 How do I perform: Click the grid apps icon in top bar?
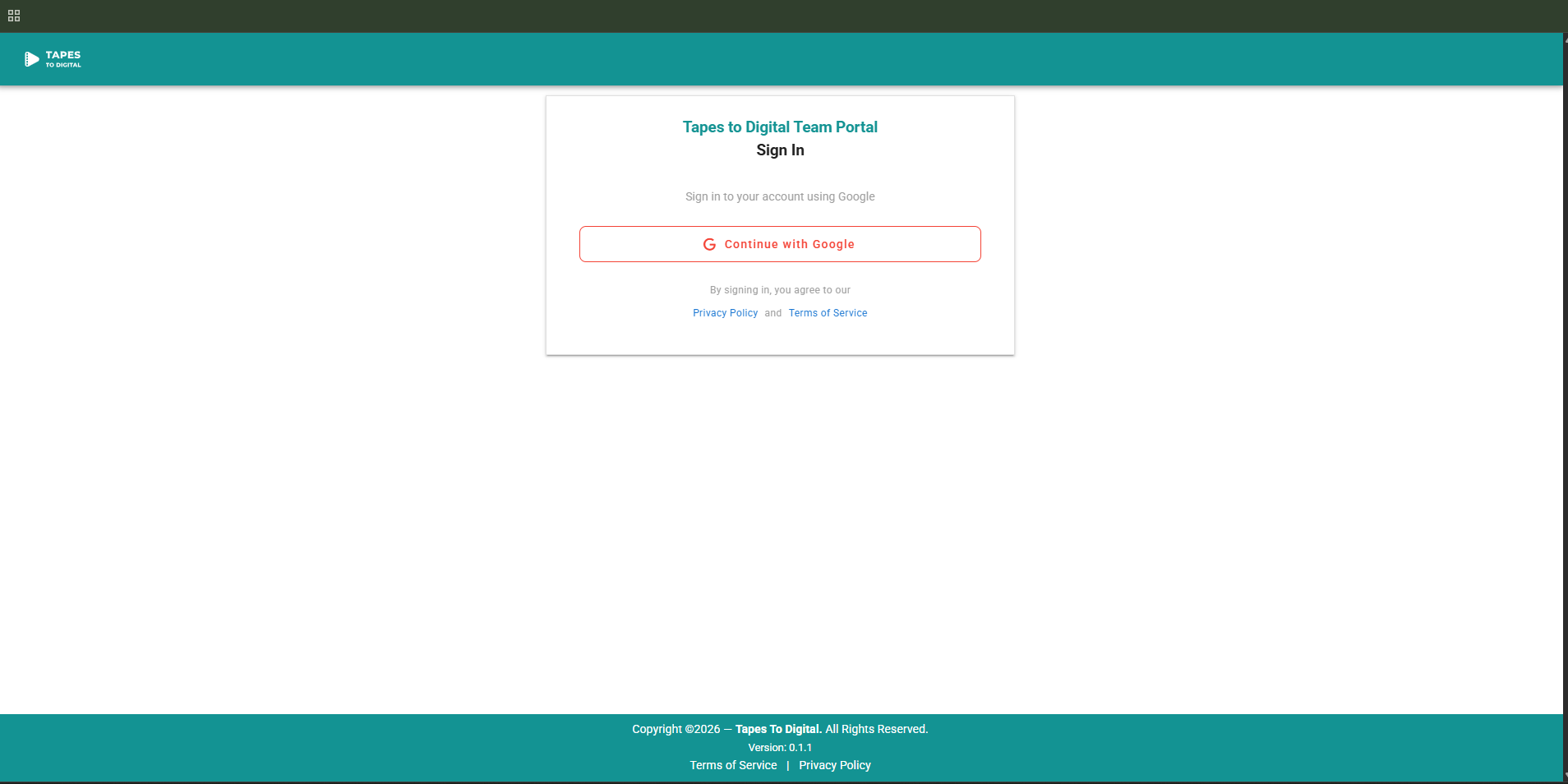[14, 16]
